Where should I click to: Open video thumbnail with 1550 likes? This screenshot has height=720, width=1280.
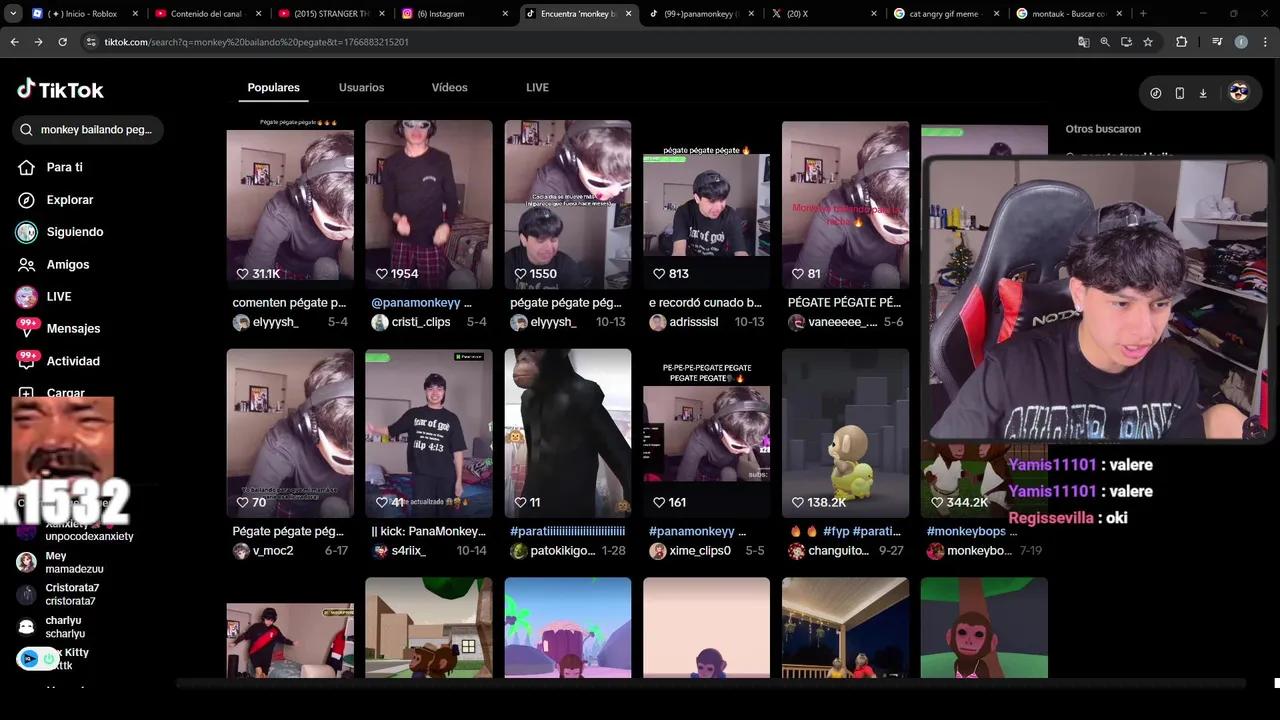point(567,204)
